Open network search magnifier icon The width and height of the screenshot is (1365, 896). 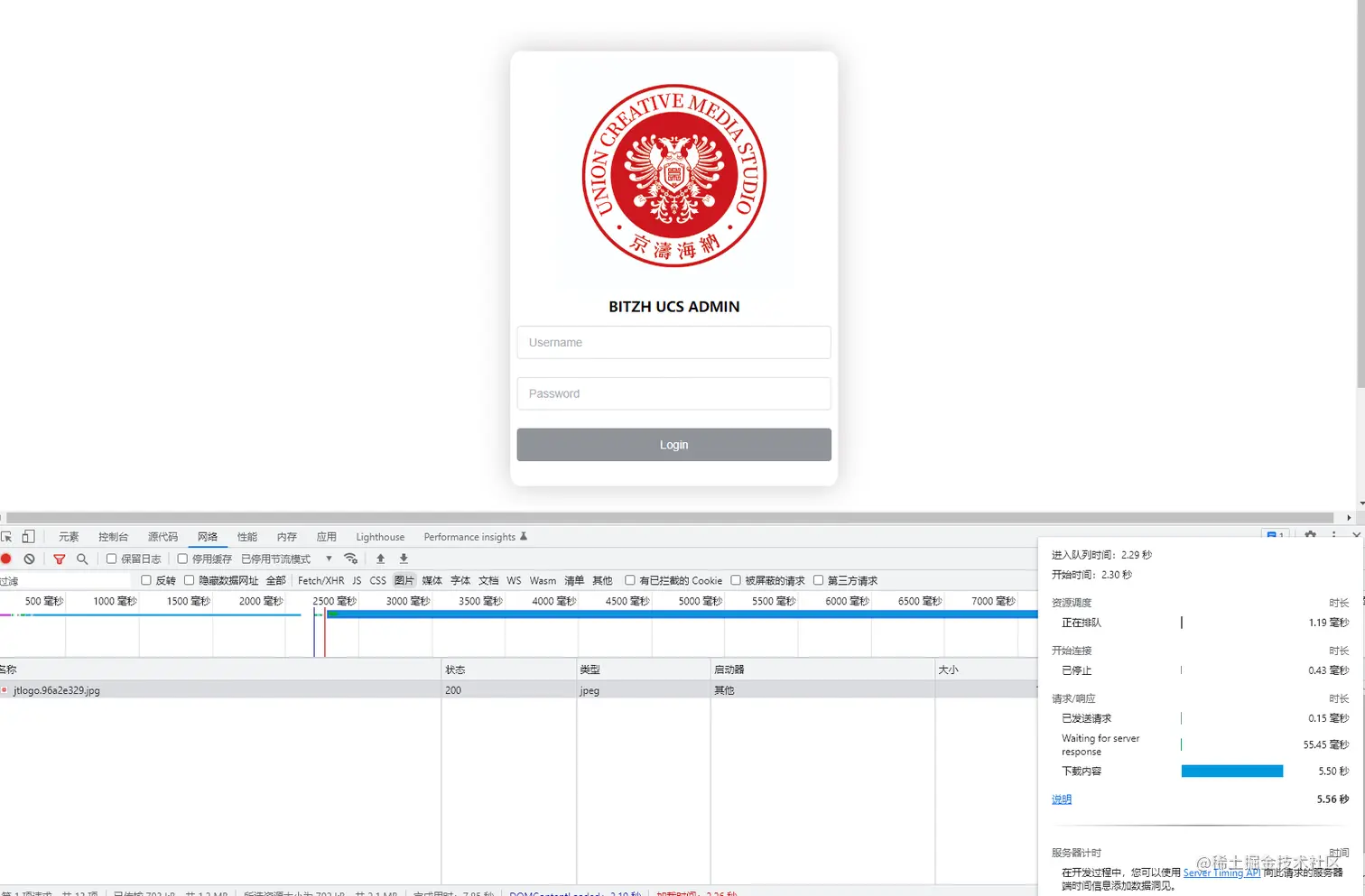(82, 559)
